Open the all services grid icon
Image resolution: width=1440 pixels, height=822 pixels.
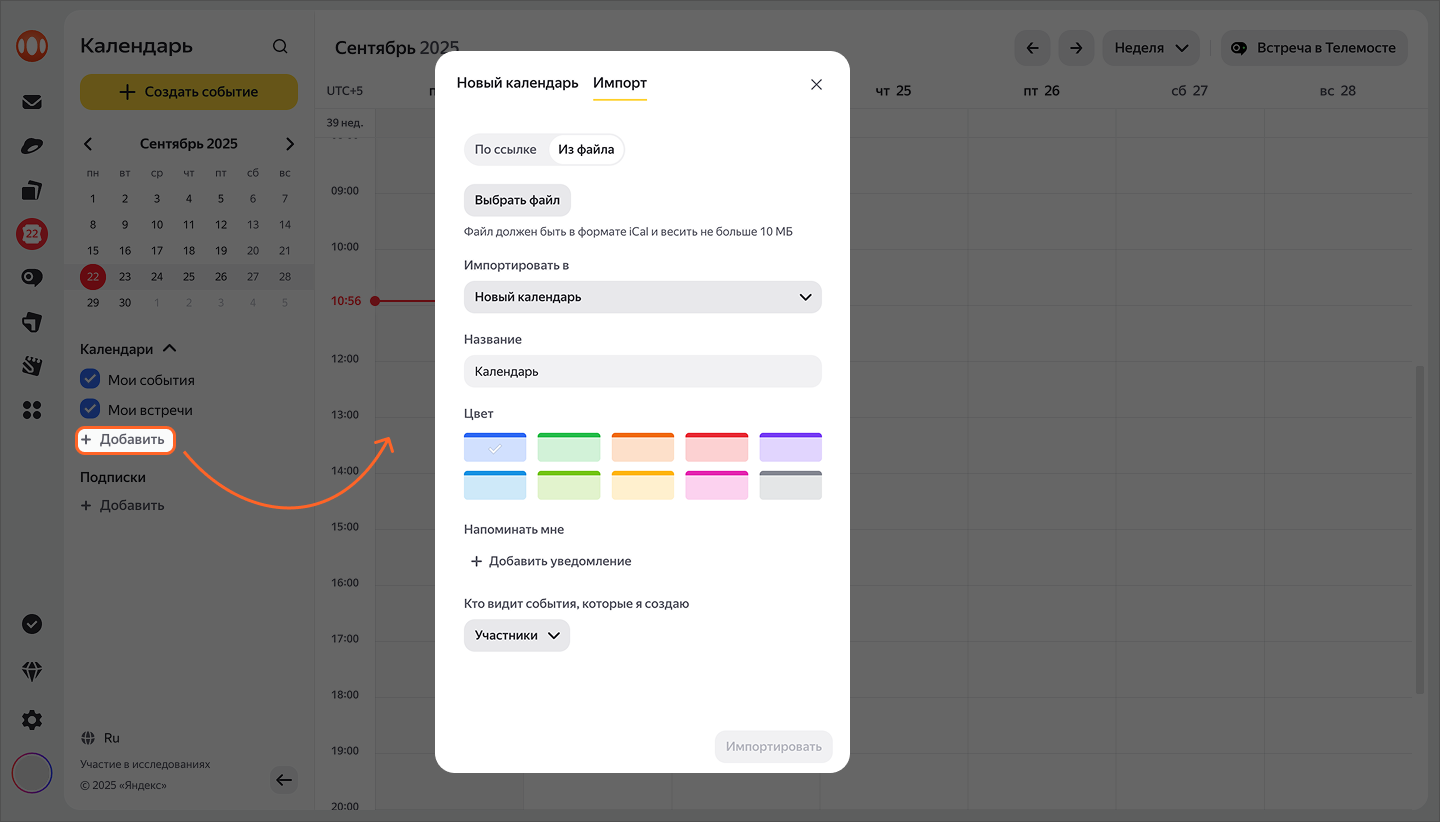pyautogui.click(x=32, y=410)
